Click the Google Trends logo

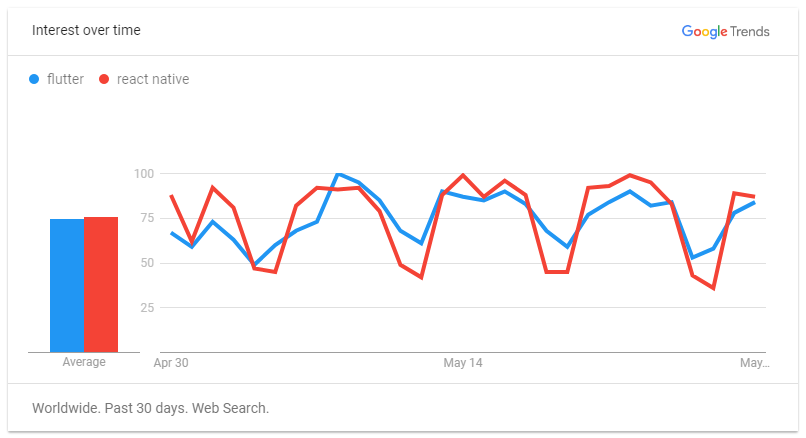pos(725,32)
